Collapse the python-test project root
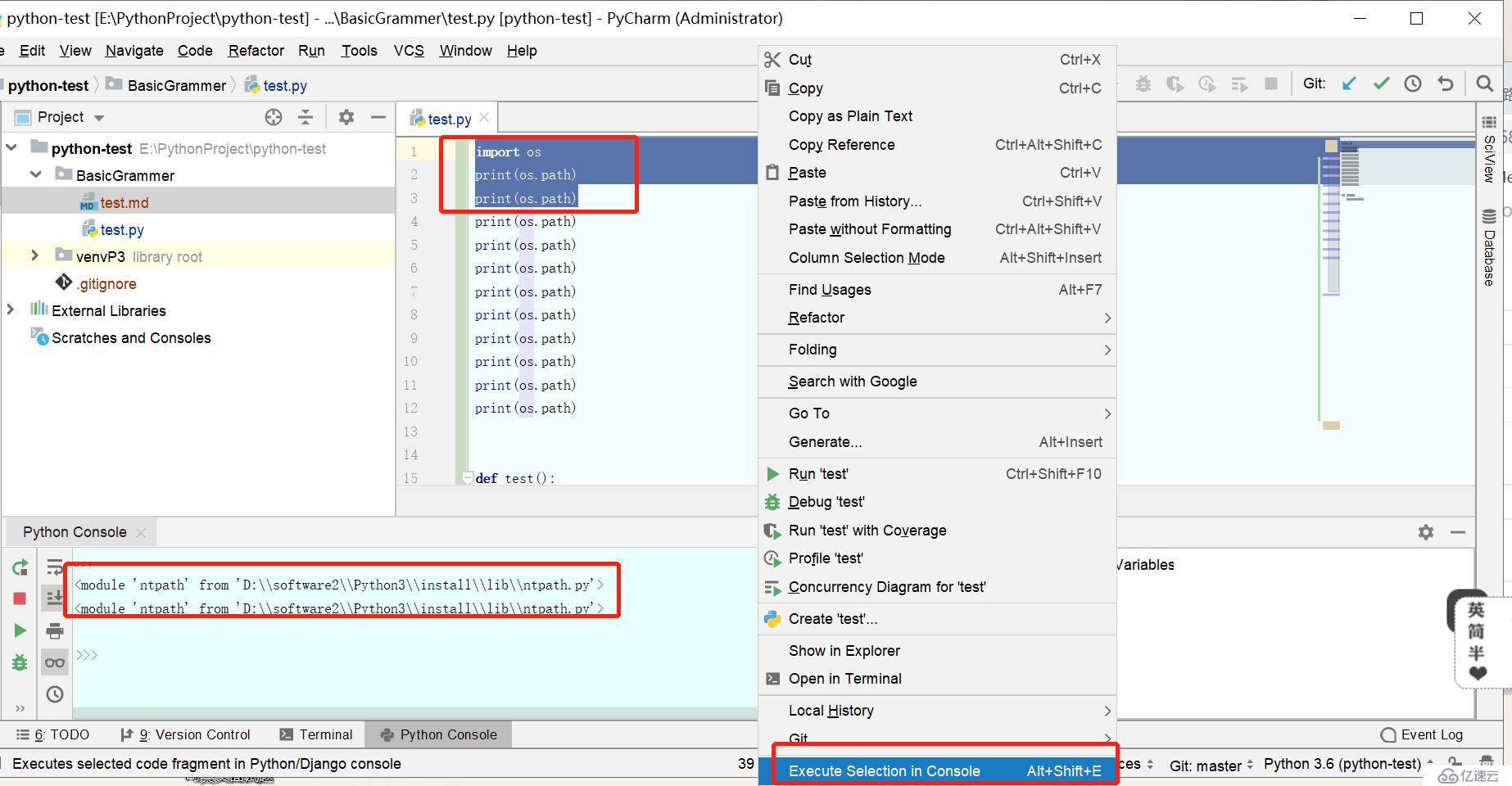The height and width of the screenshot is (786, 1512). [11, 148]
